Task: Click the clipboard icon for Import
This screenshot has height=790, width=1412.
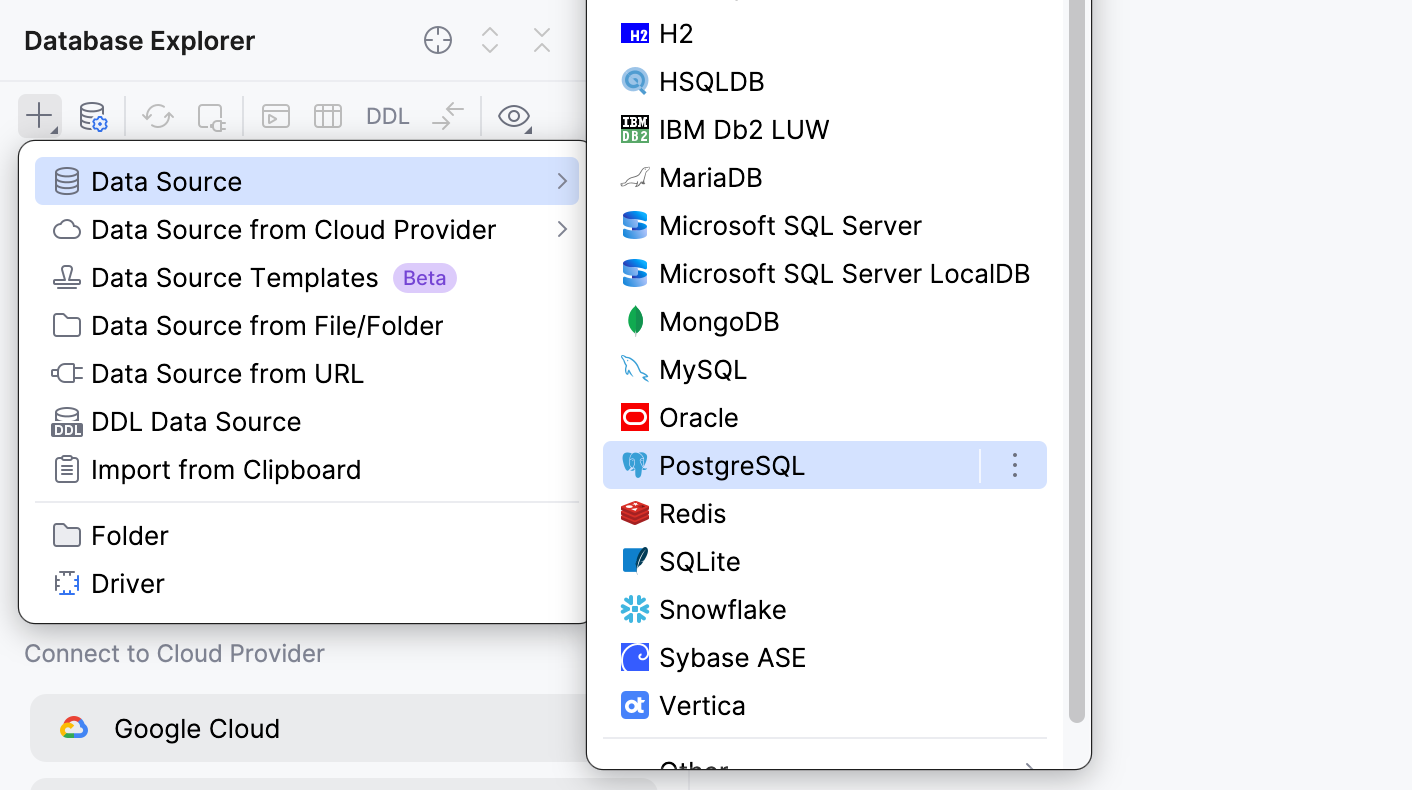Action: (67, 469)
